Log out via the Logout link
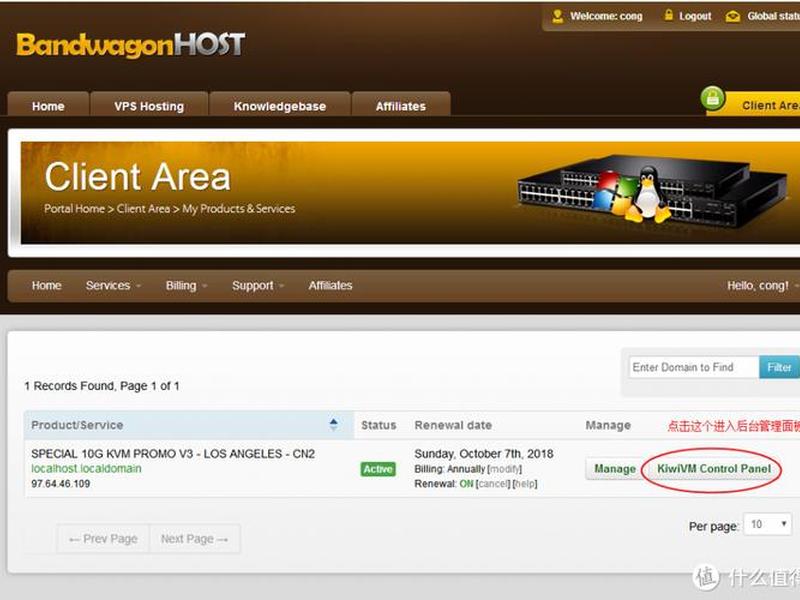The height and width of the screenshot is (600, 800). pos(695,16)
